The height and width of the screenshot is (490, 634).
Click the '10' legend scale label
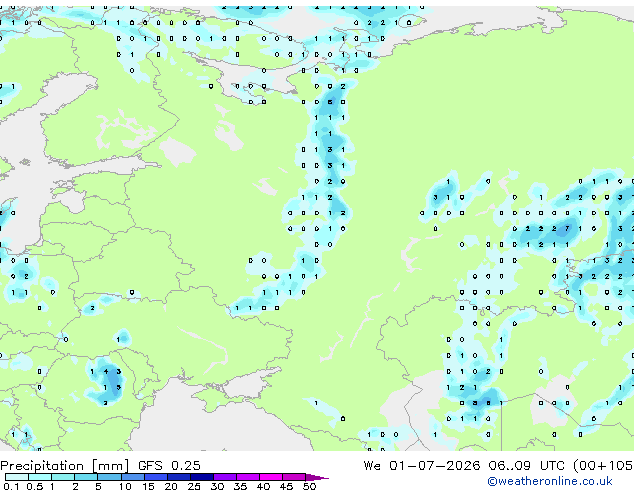(125, 486)
